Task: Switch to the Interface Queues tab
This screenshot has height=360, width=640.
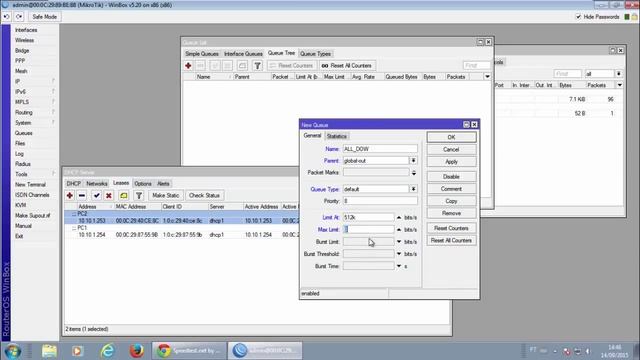Action: click(x=243, y=54)
